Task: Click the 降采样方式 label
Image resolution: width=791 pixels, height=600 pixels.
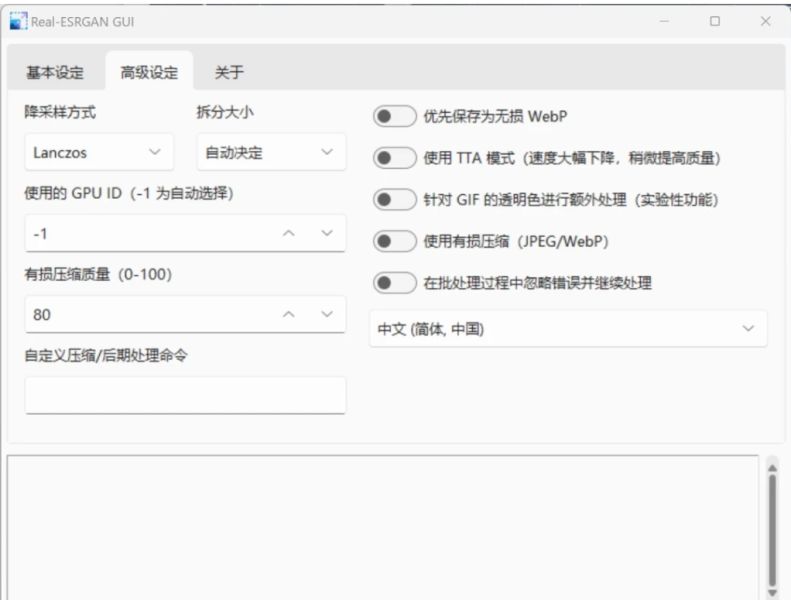Action: [60, 112]
